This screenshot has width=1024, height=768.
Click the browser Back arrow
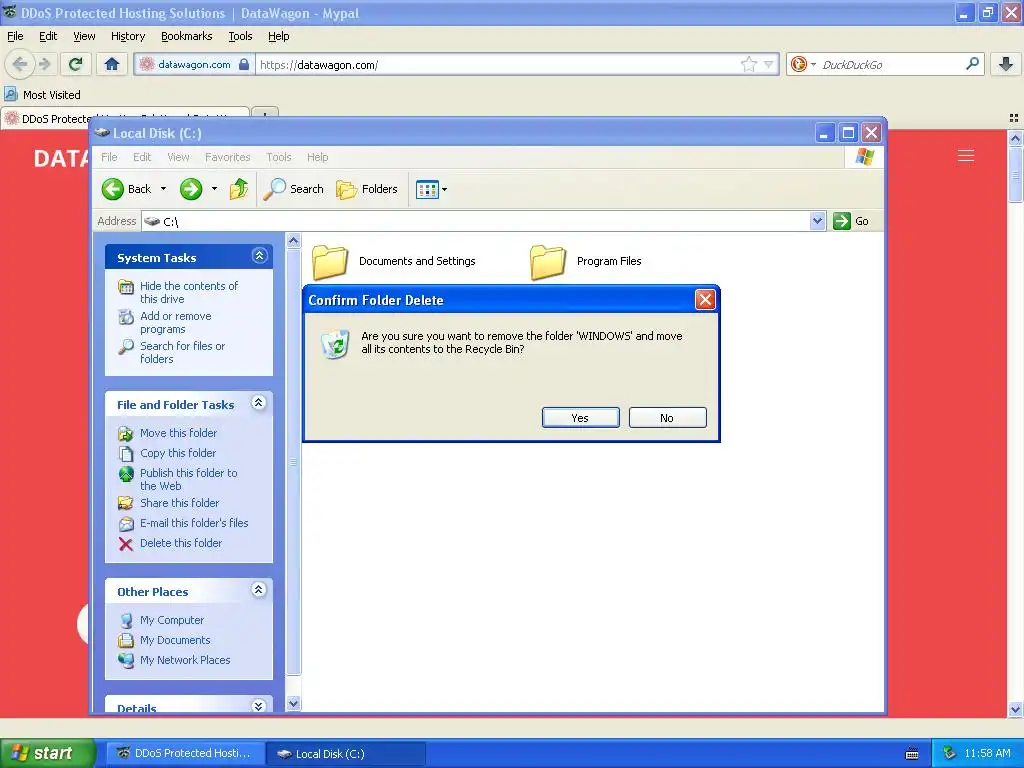point(20,64)
